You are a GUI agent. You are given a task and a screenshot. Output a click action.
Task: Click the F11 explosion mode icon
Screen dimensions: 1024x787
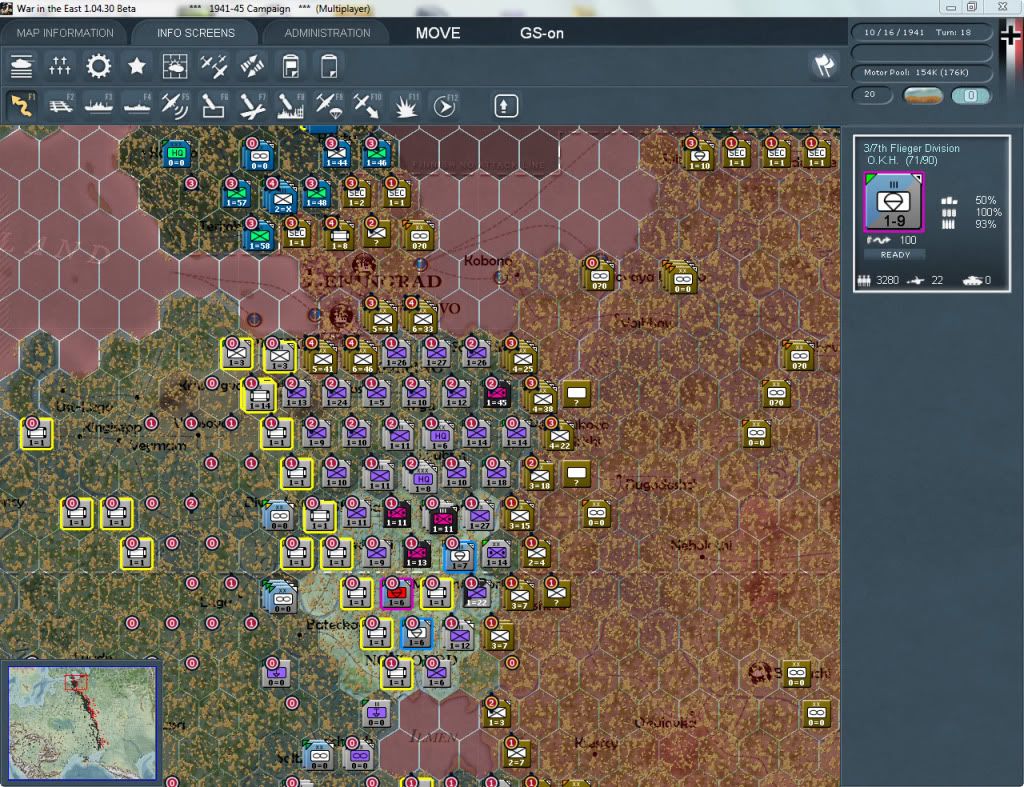(406, 105)
